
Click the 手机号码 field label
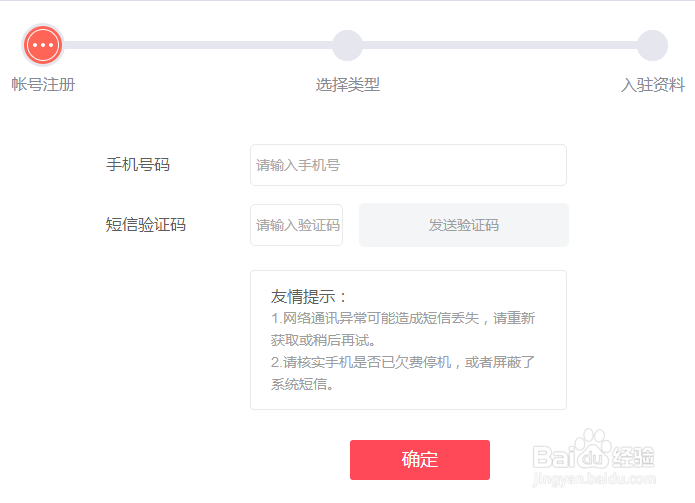pos(138,165)
